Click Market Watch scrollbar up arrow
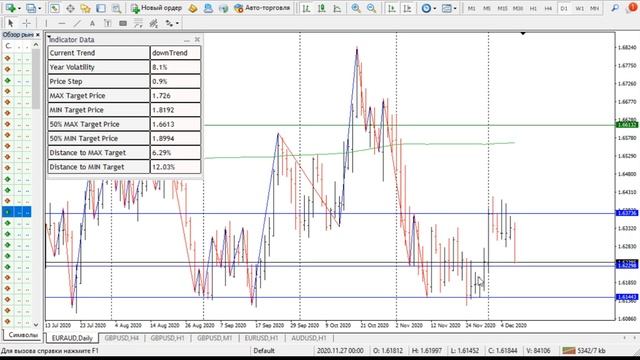The image size is (640, 360). coord(36,45)
